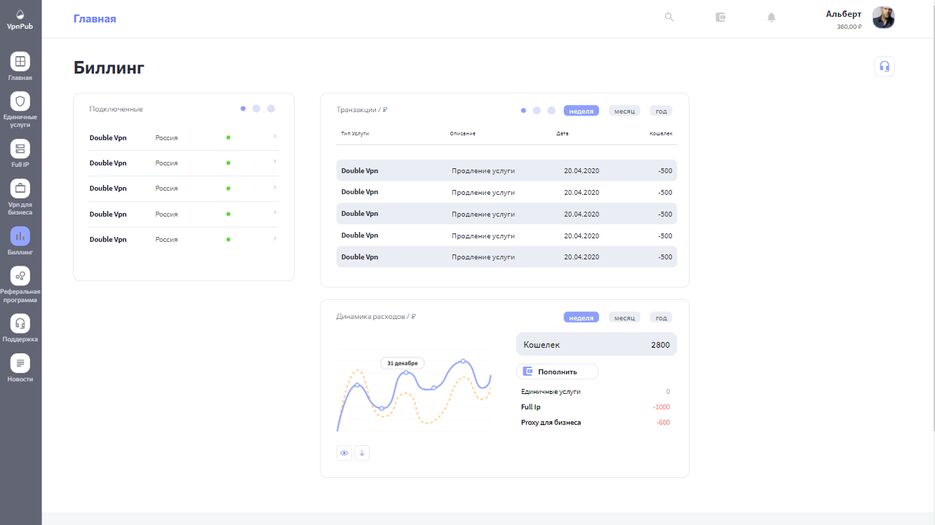Click the wallet icon in header
Viewport: 935px width, 525px height.
point(720,17)
